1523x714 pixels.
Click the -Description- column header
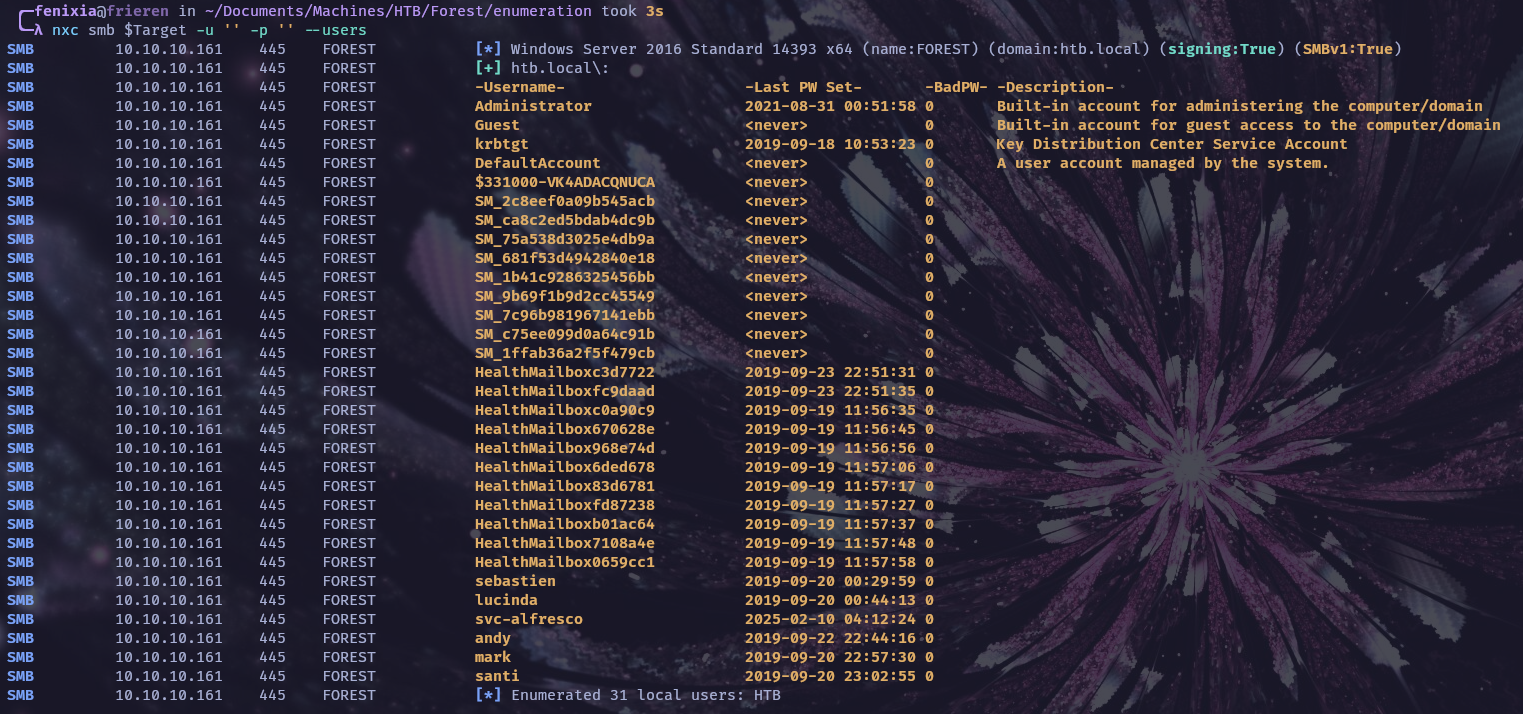[x=1055, y=87]
